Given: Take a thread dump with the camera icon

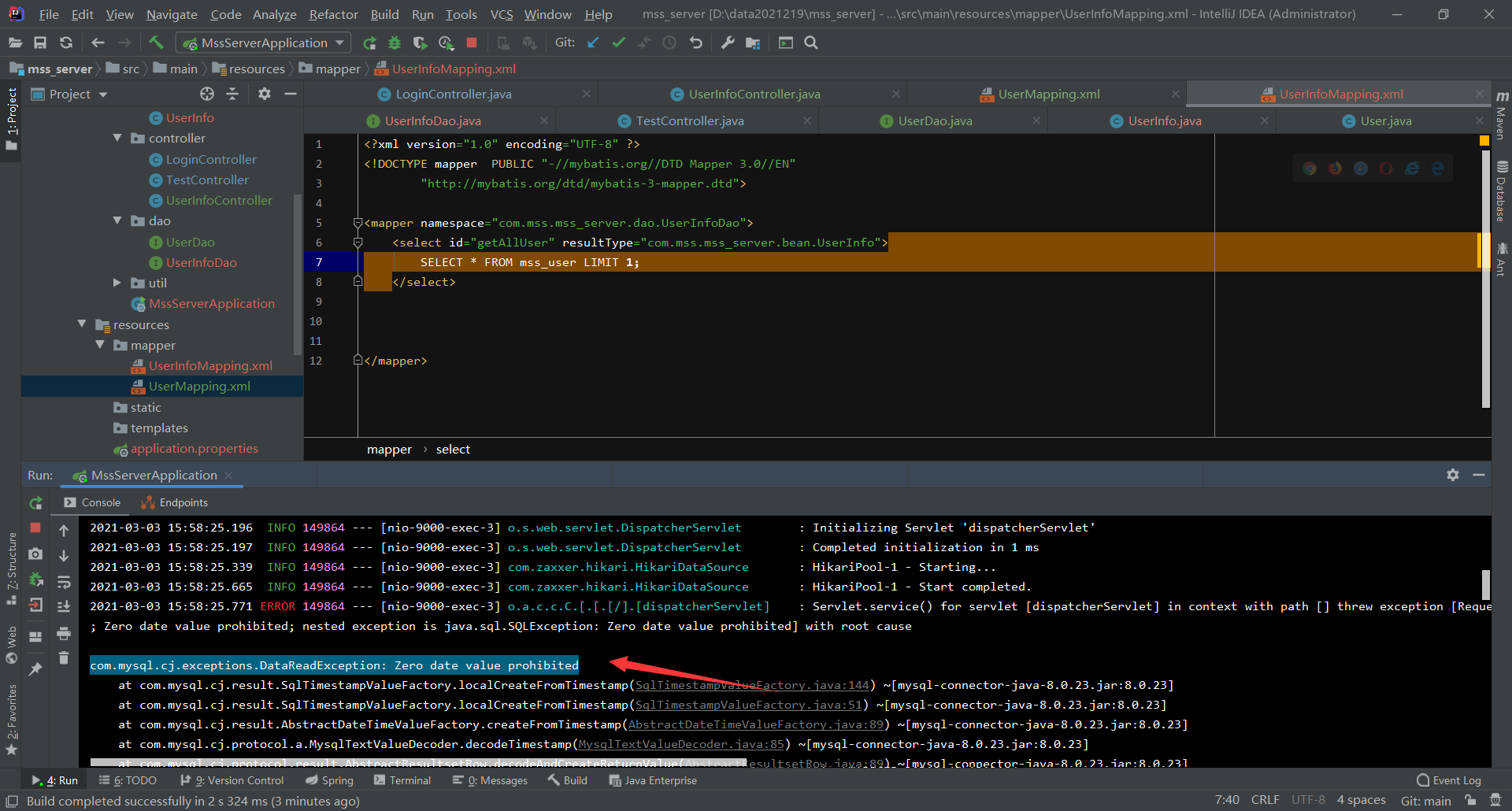Looking at the screenshot, I should pos(35,555).
